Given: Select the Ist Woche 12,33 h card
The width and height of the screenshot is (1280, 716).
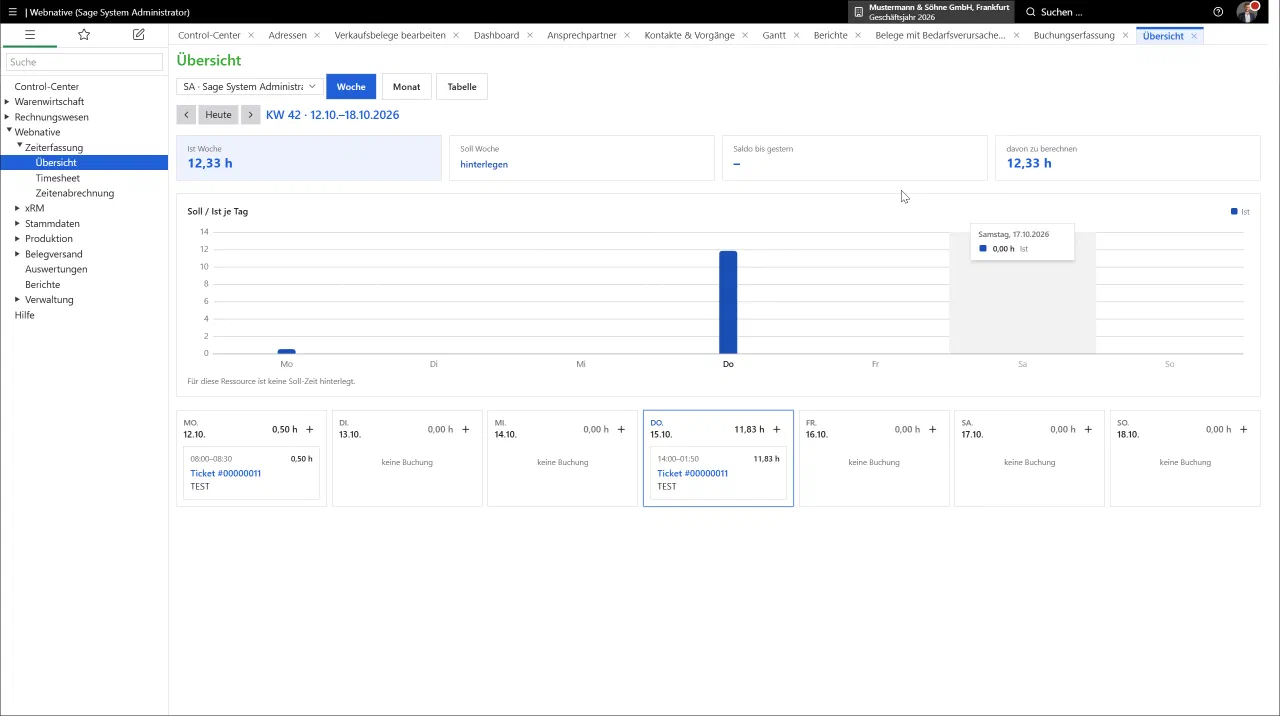Looking at the screenshot, I should (309, 158).
